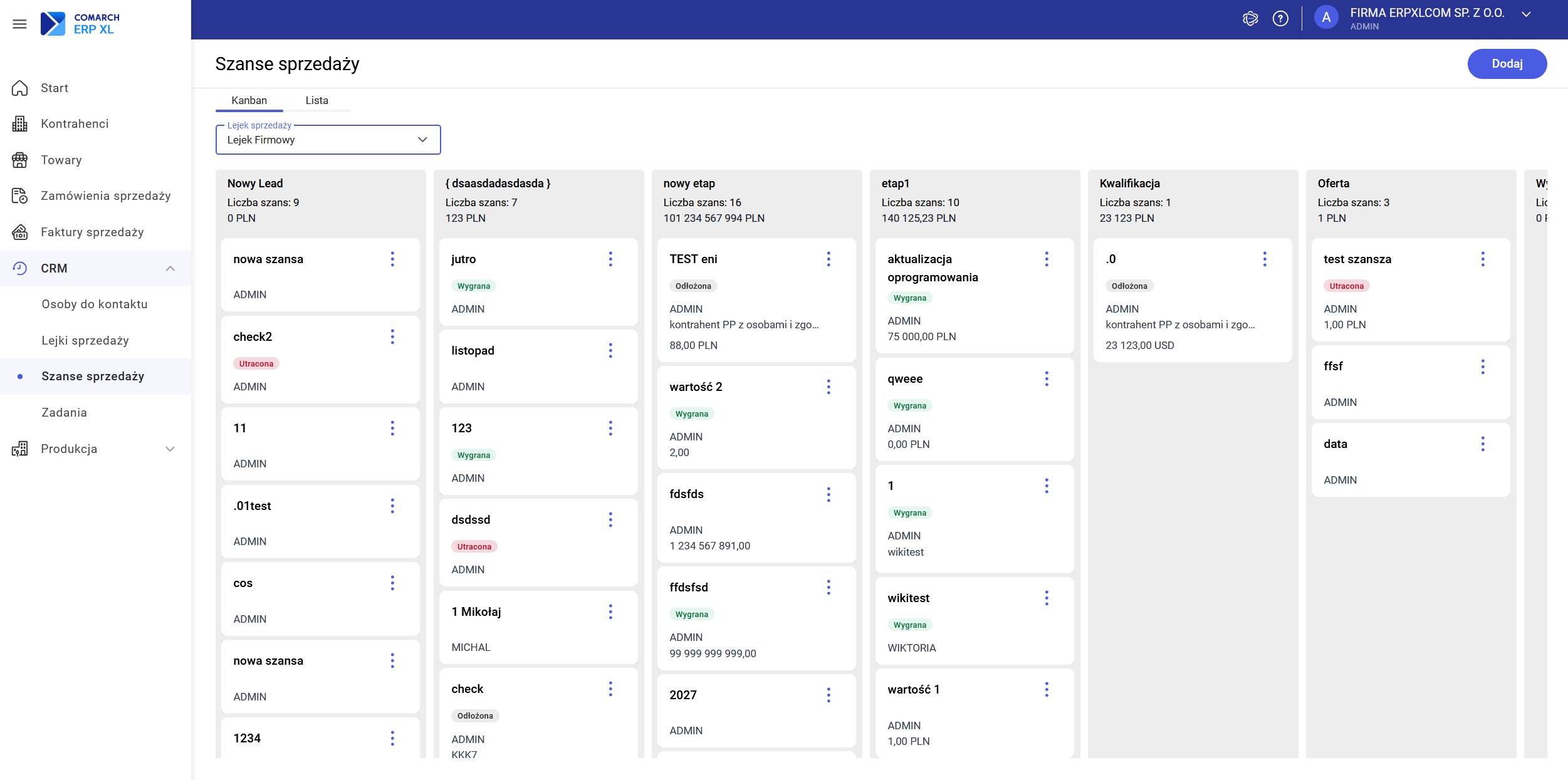
Task: Click the Towary basket icon in sidebar
Action: [x=20, y=160]
